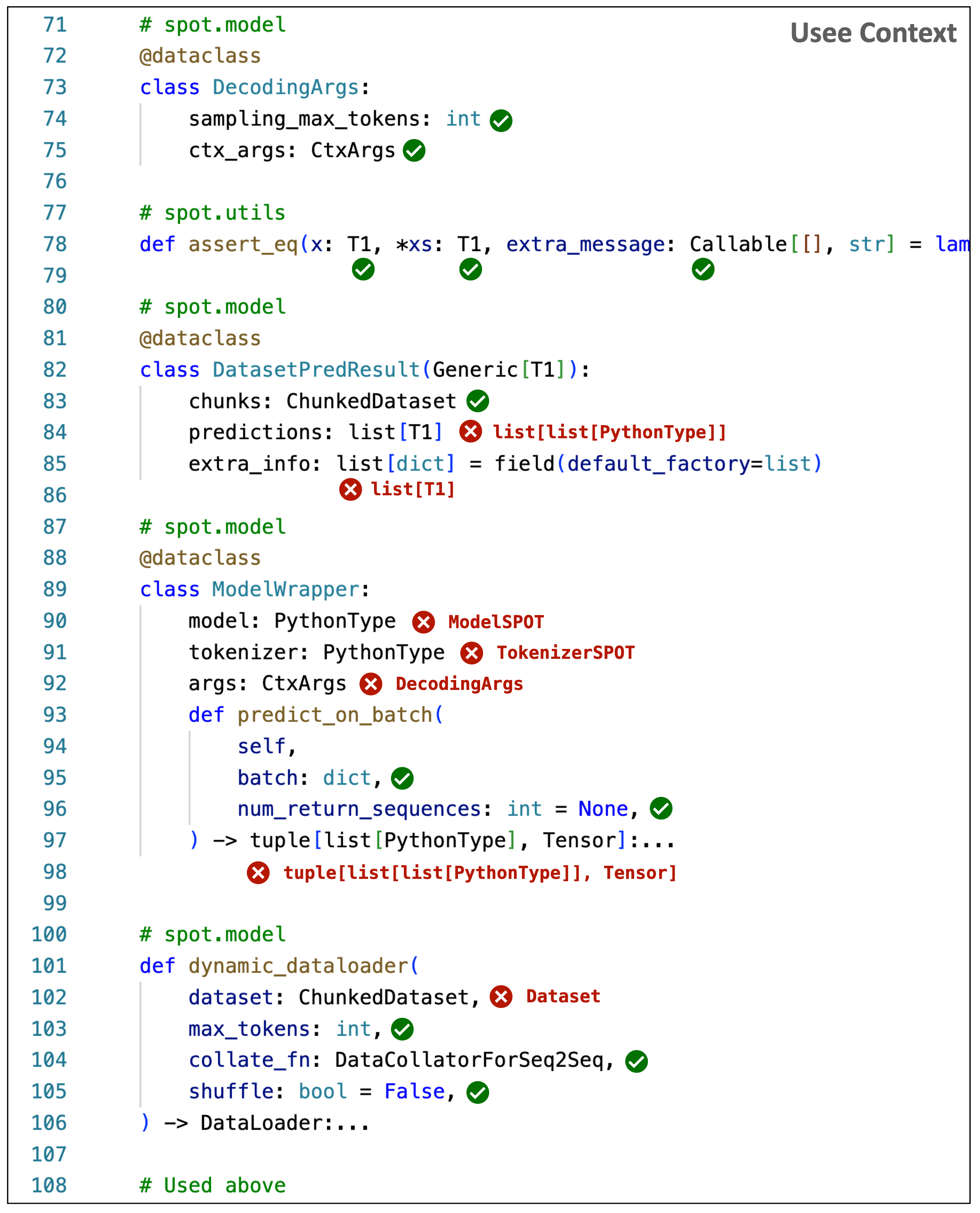Click class name 'DatasetPredResult'

tap(316, 370)
